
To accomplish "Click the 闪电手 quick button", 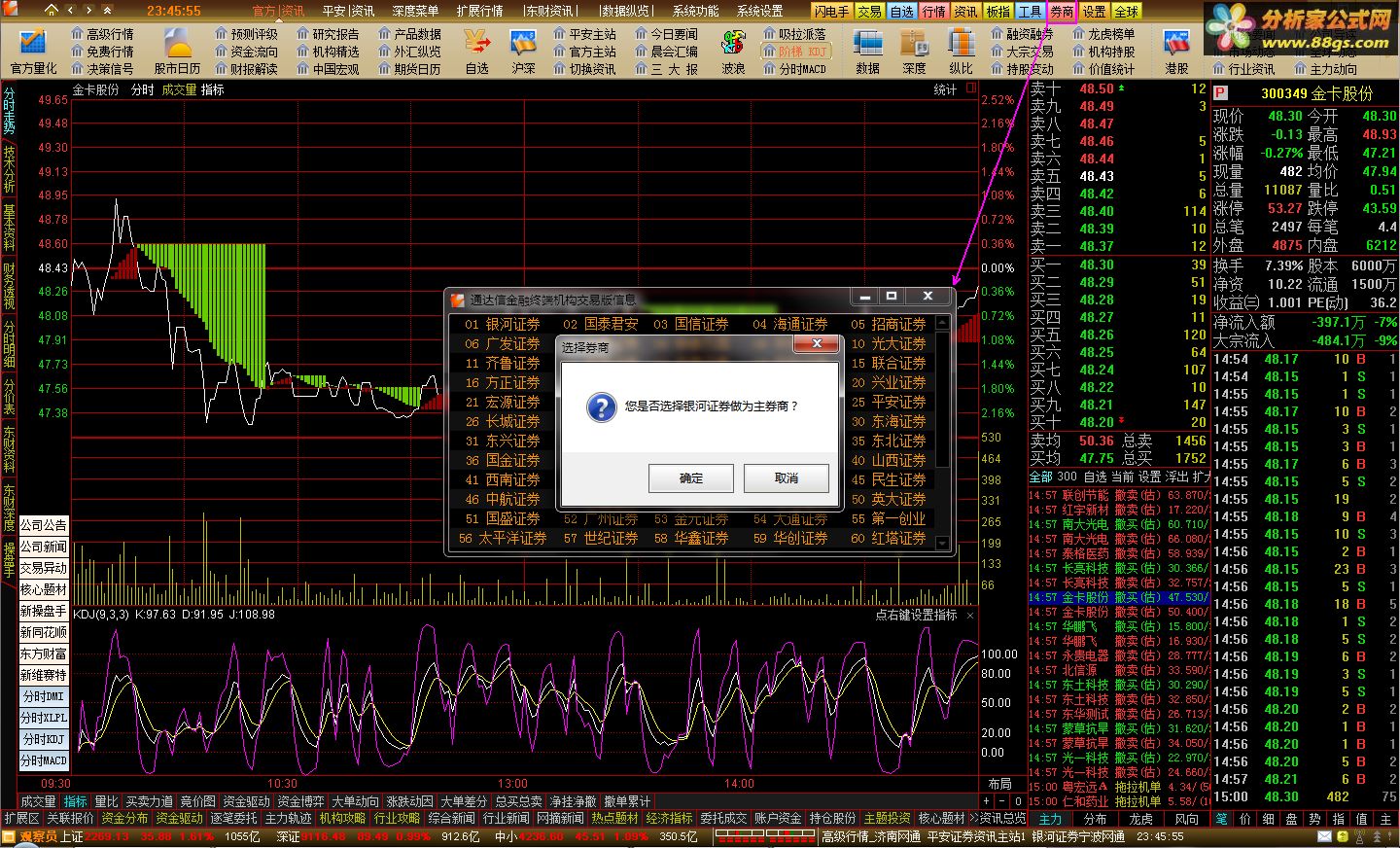I will 832,12.
